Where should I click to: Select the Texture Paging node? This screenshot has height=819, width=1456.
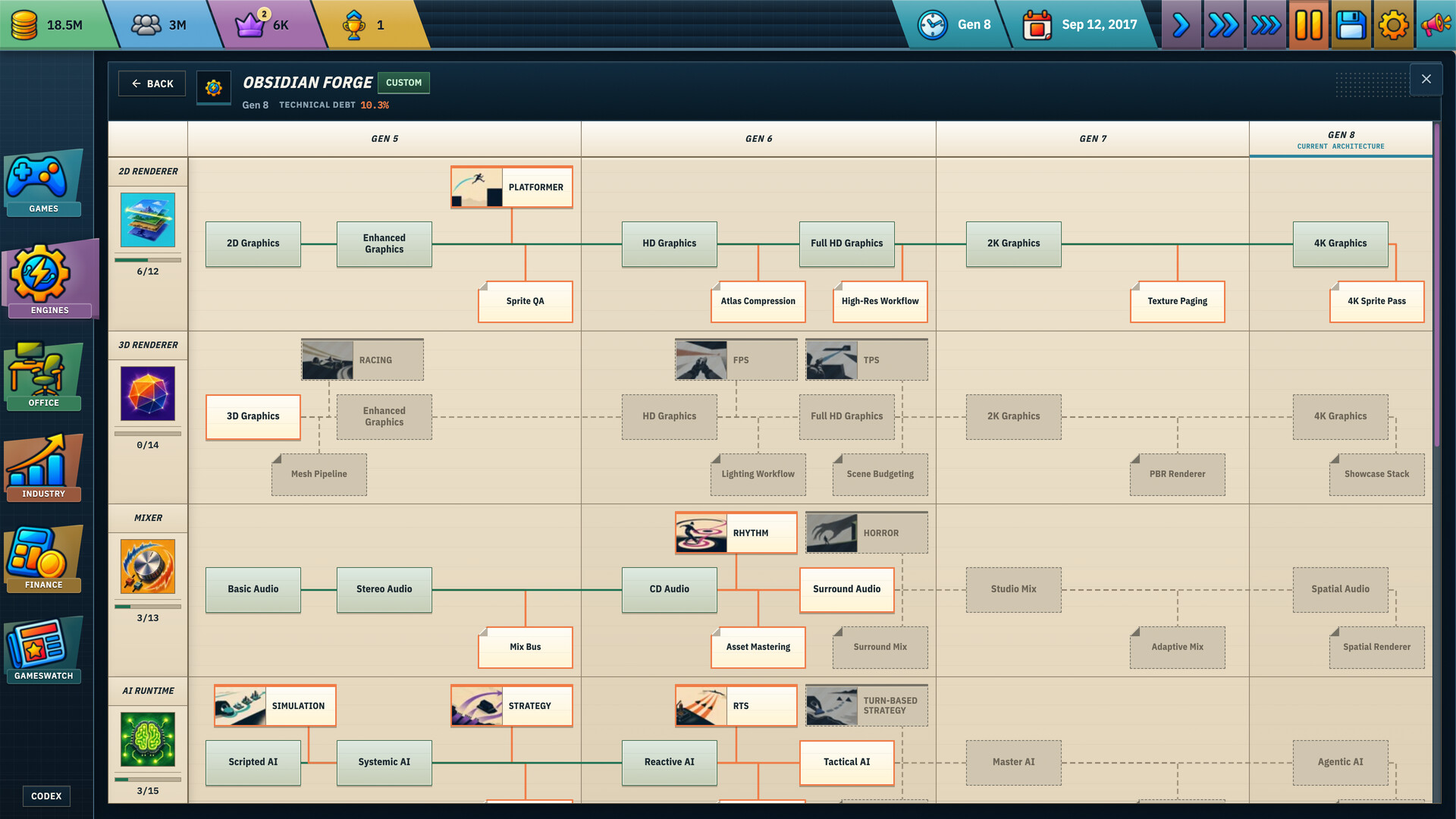pos(1178,302)
